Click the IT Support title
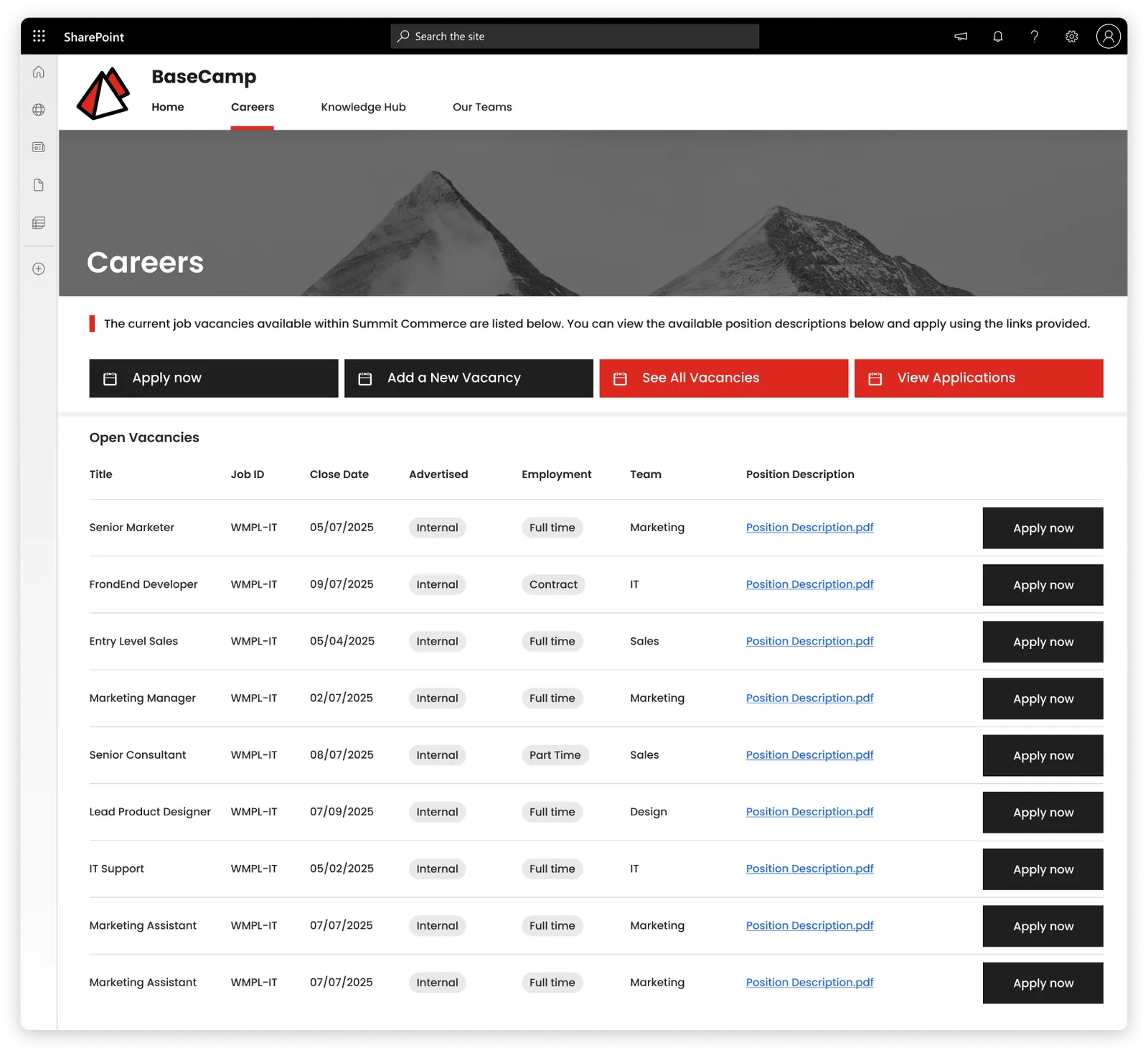 pyautogui.click(x=116, y=869)
